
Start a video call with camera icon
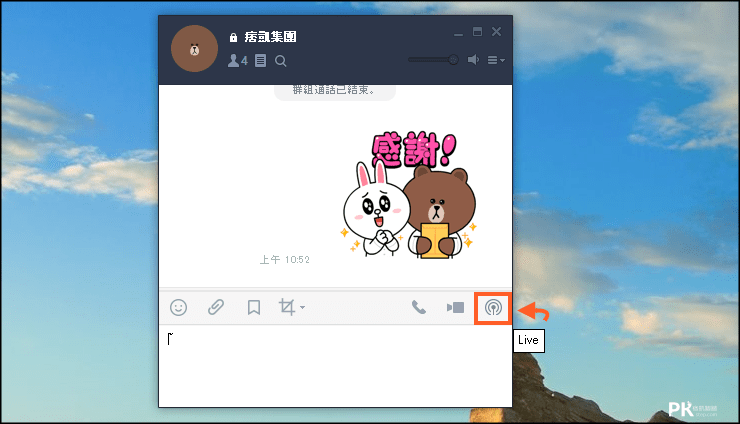(x=455, y=308)
